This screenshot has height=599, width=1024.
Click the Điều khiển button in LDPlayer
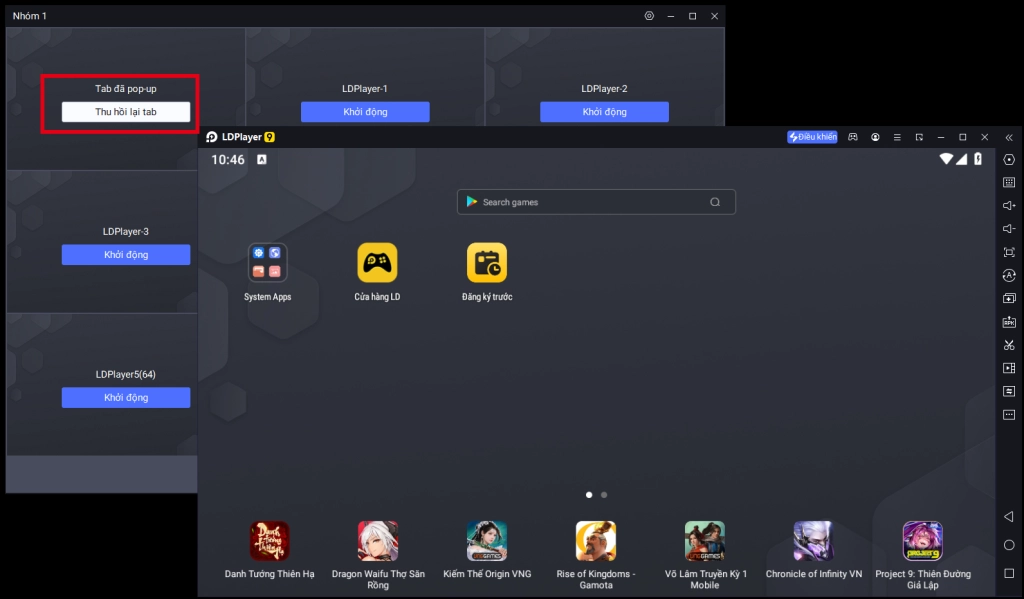(812, 137)
